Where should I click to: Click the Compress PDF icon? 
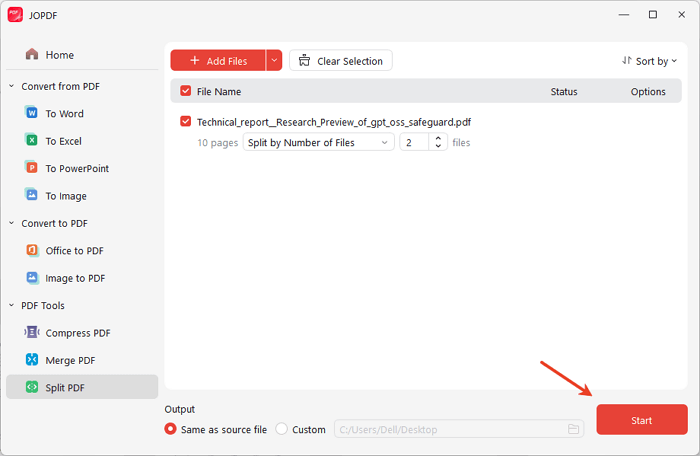(31, 332)
